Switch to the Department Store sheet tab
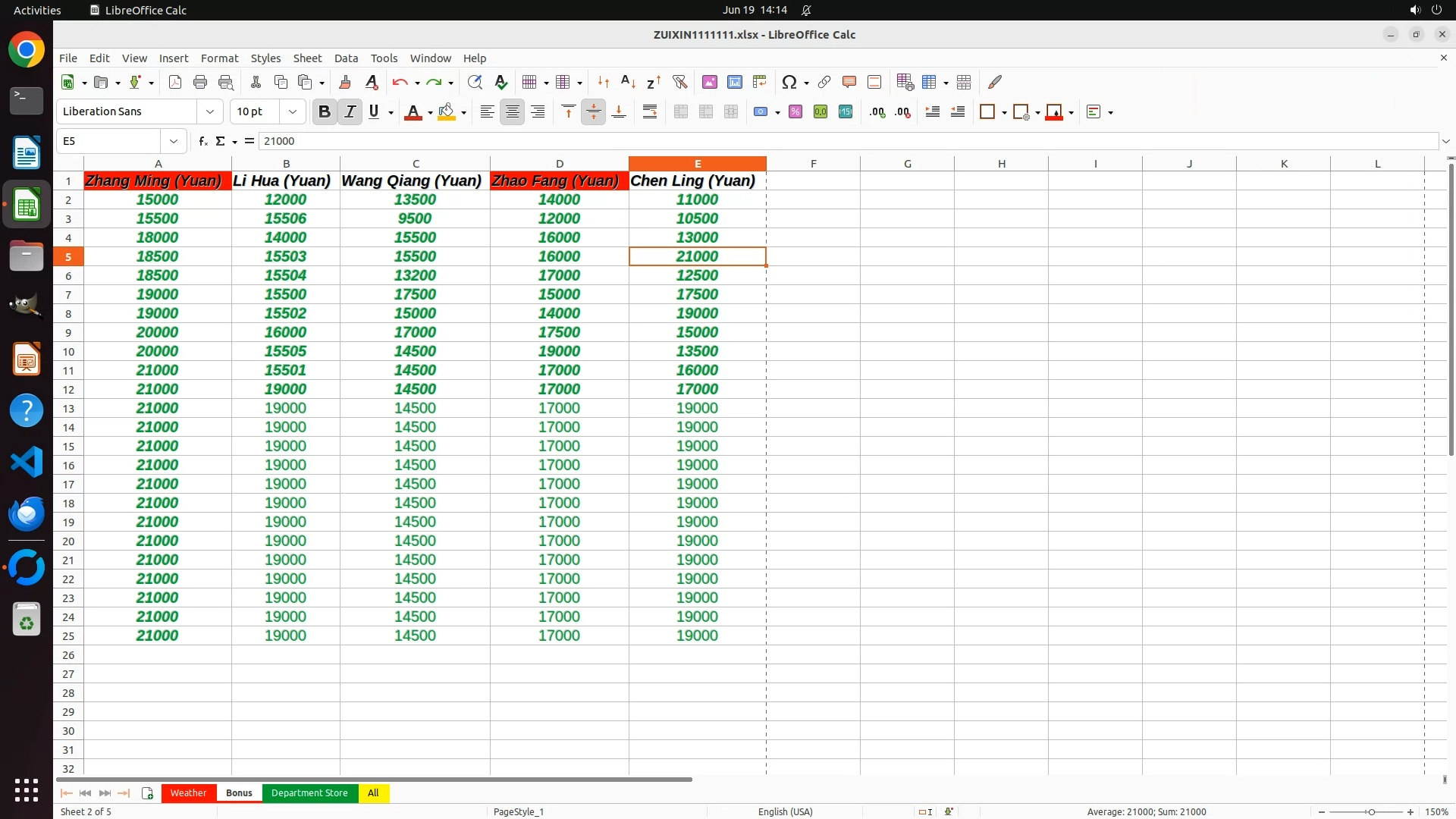The width and height of the screenshot is (1456, 819). (309, 792)
